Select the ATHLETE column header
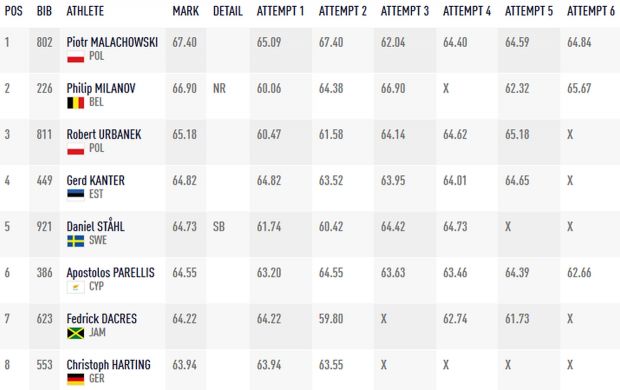This screenshot has width=620, height=390. point(85,11)
